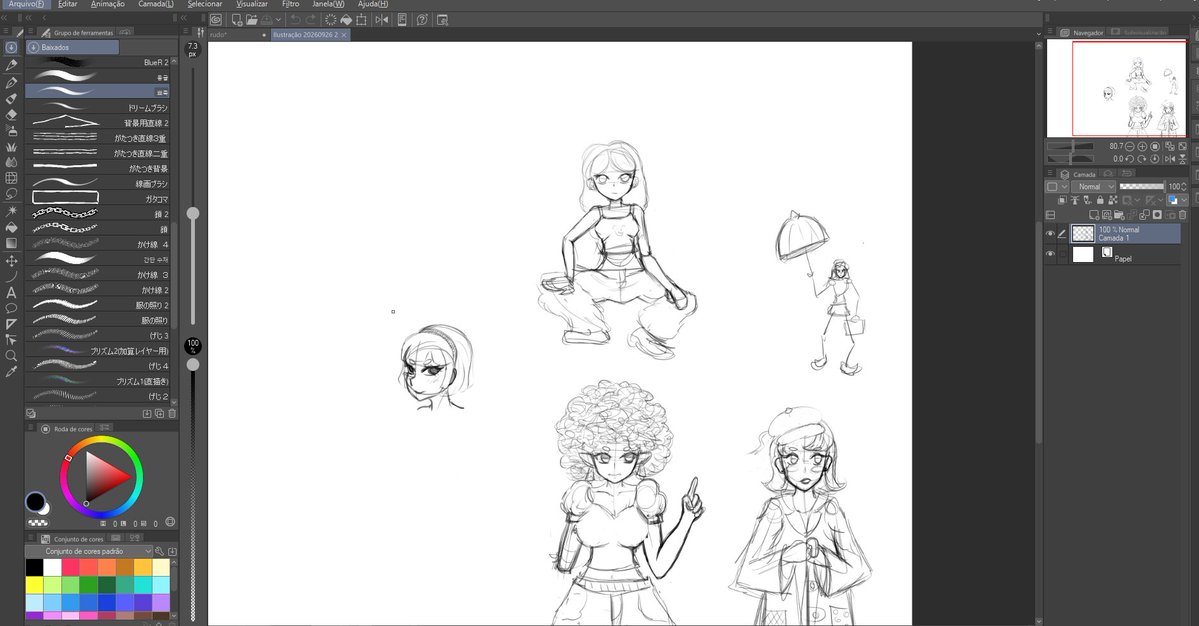
Task: Click the Flip horizontal icon in command bar
Action: click(382, 20)
